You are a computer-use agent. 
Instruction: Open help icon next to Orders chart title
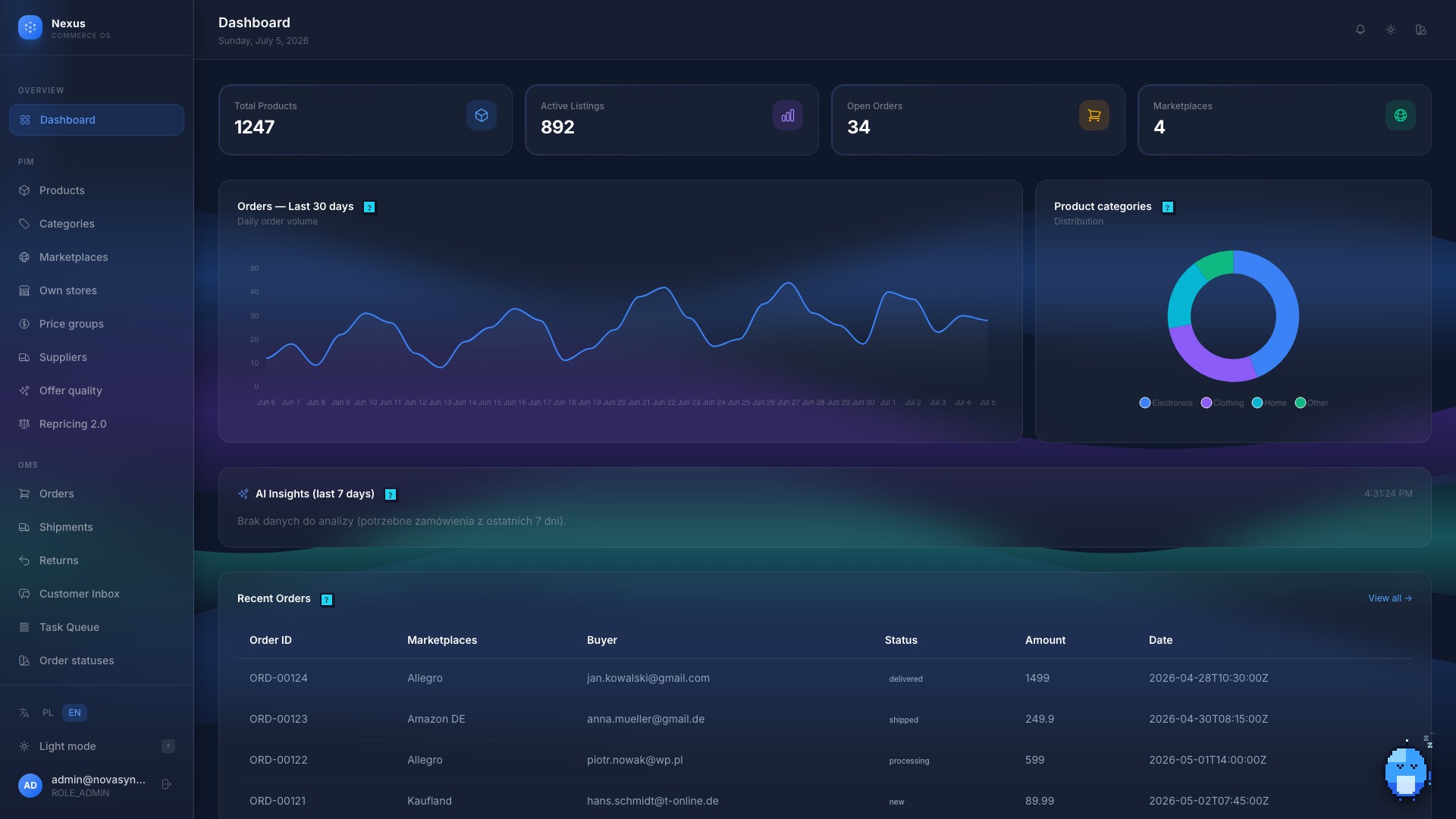369,207
